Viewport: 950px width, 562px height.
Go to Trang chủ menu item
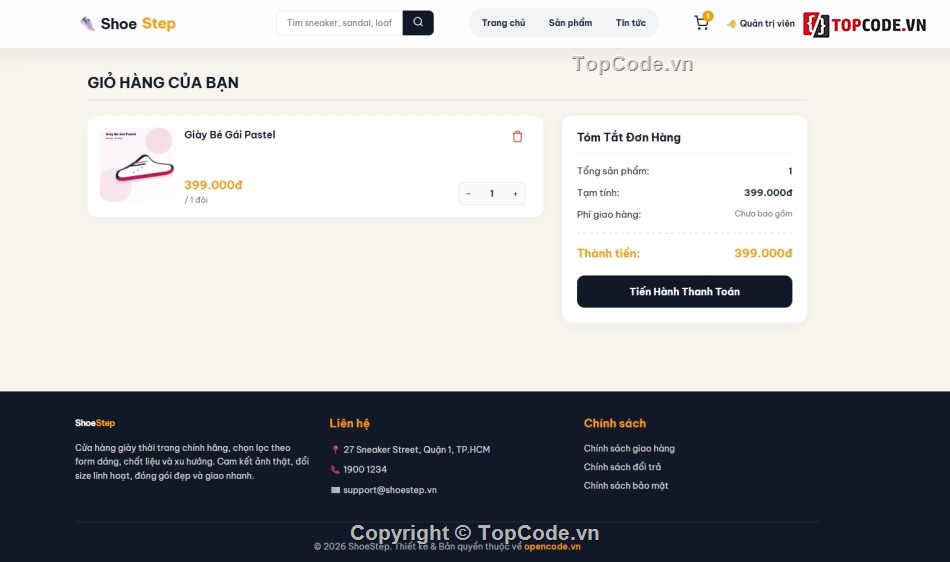click(503, 23)
